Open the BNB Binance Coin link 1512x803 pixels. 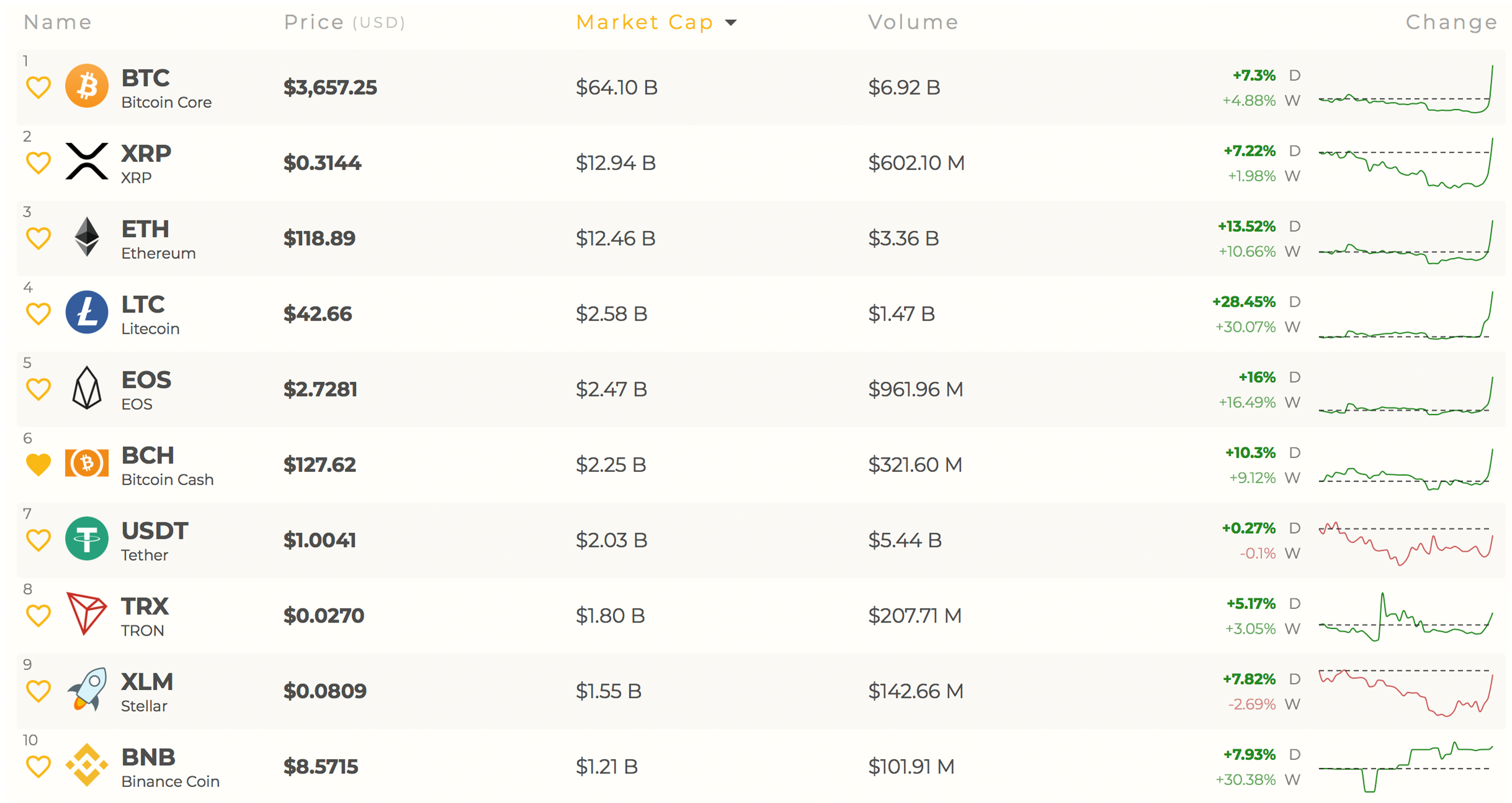[x=148, y=758]
